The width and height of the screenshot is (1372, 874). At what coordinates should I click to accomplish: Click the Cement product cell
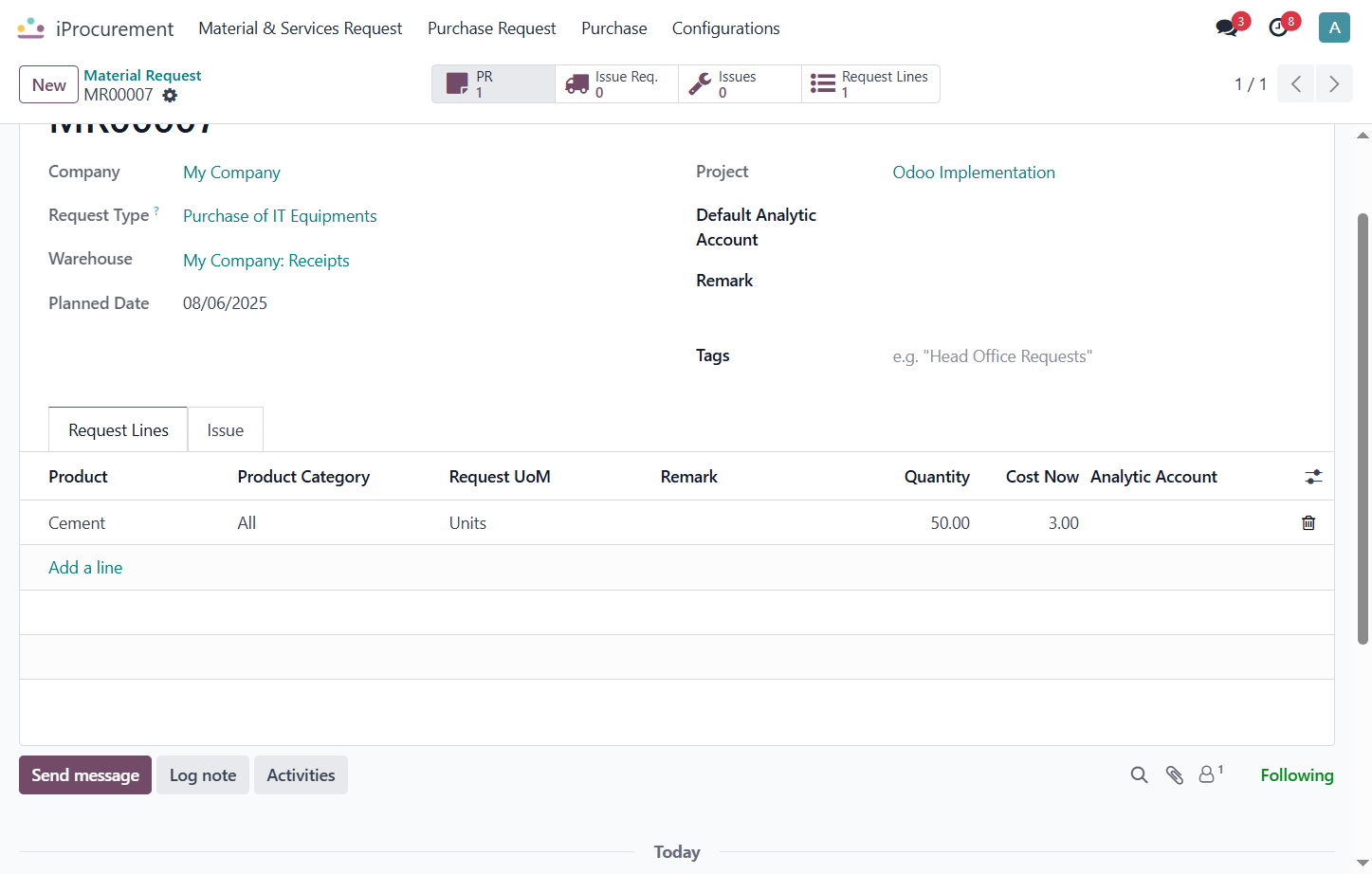point(77,523)
